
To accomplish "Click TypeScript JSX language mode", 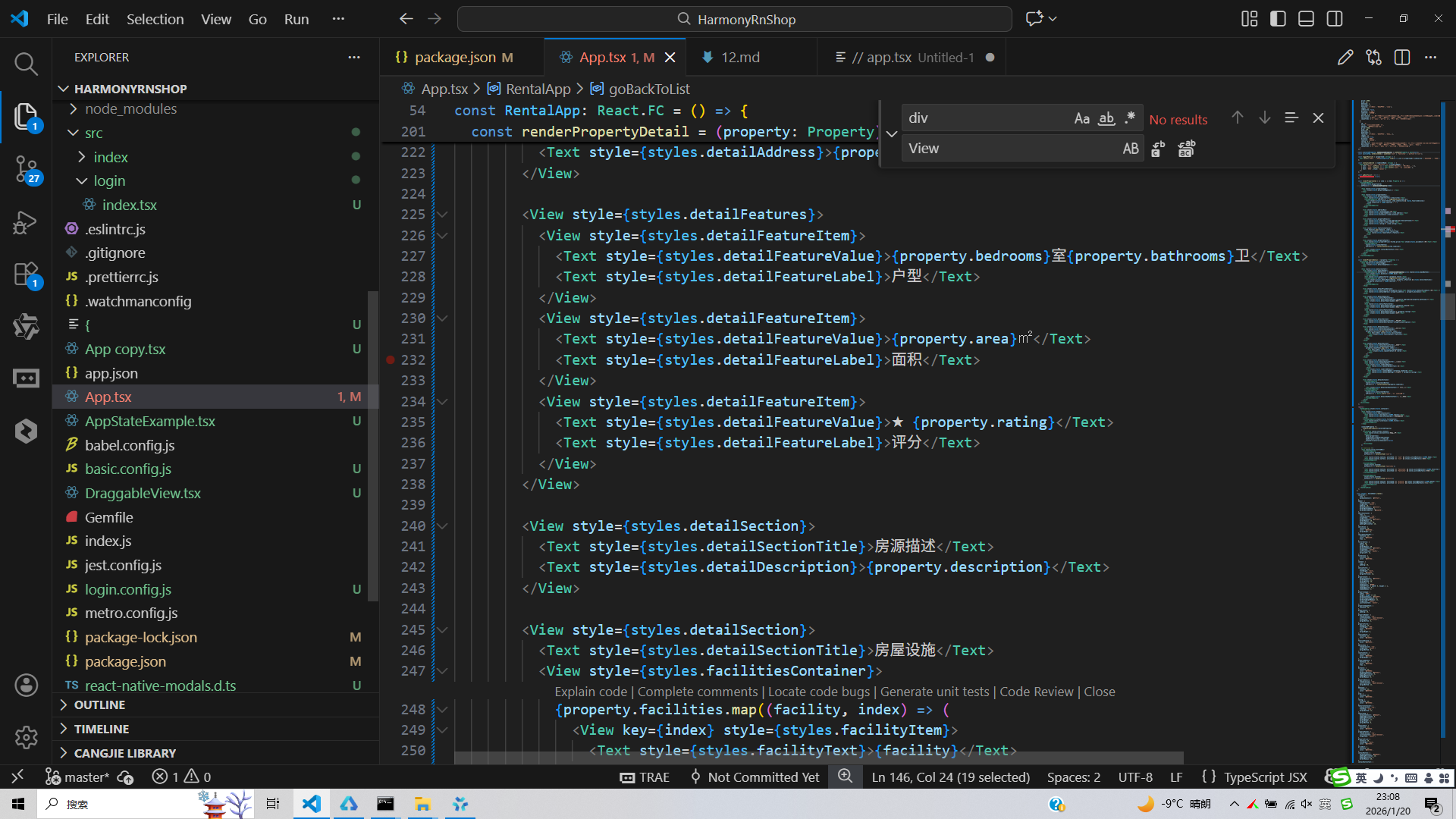I will [1265, 777].
